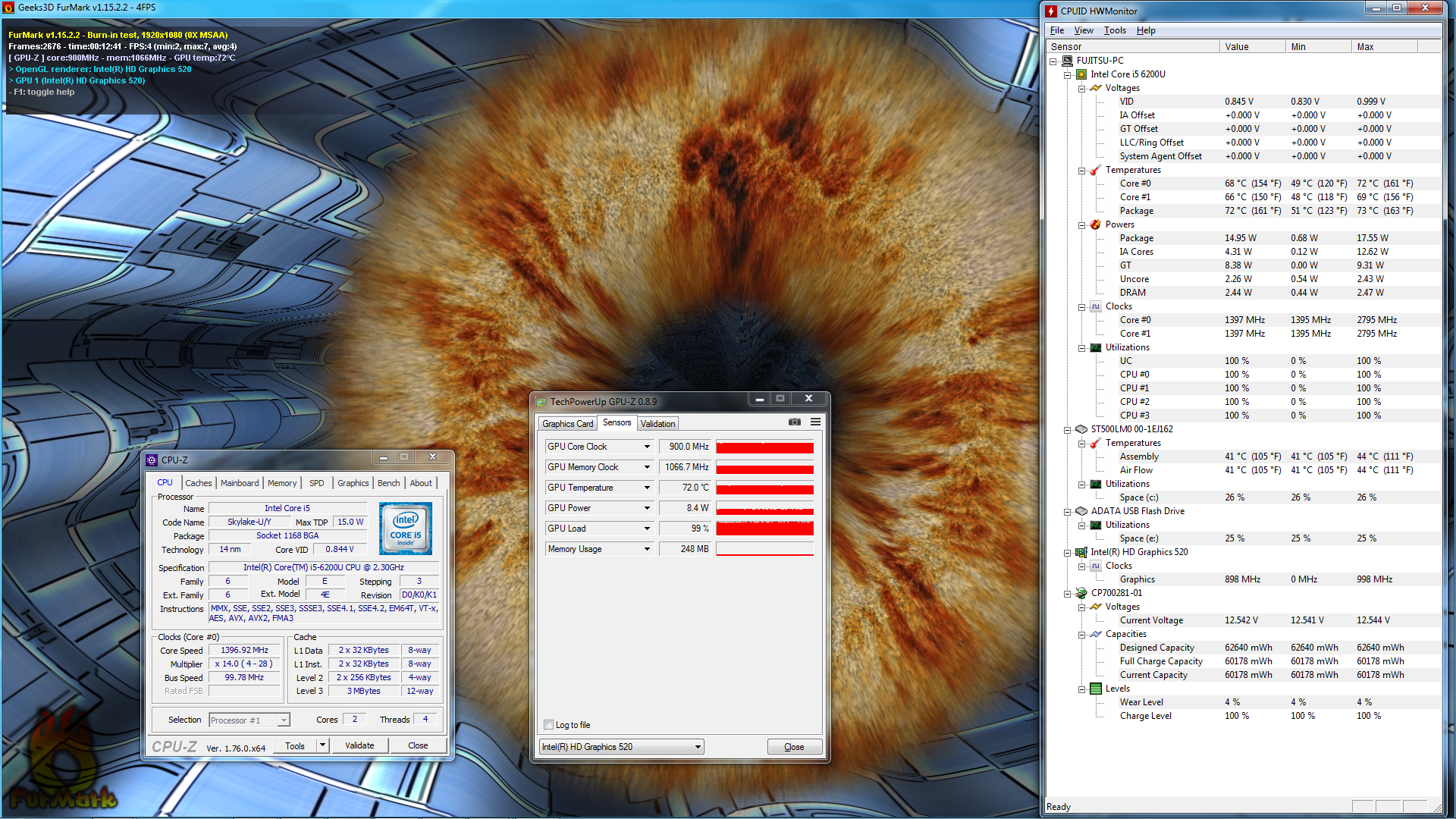The width and height of the screenshot is (1456, 819).
Task: Click the CPU Clocks waveform icon
Action: [x=1096, y=306]
